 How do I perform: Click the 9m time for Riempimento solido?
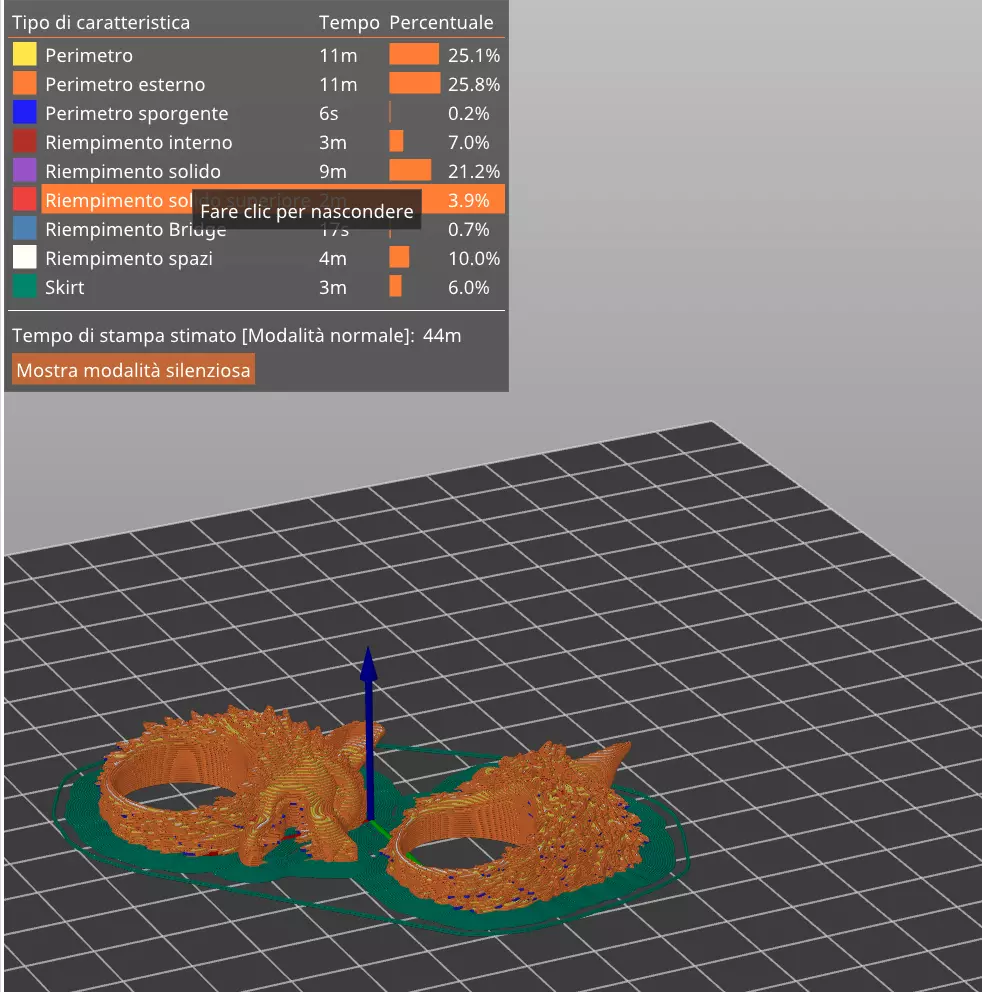point(333,171)
